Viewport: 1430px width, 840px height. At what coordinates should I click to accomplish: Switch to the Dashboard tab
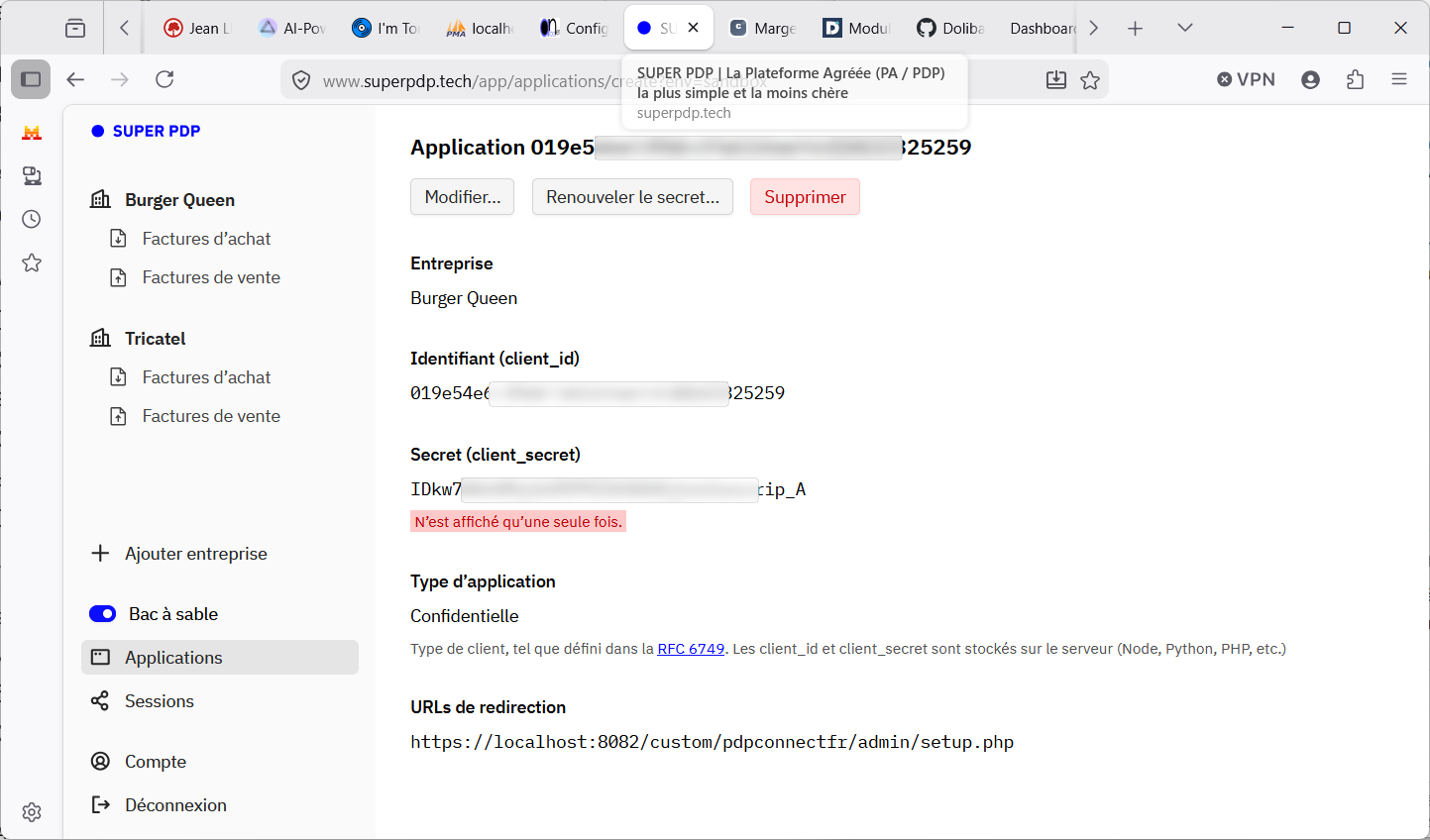point(1041,28)
